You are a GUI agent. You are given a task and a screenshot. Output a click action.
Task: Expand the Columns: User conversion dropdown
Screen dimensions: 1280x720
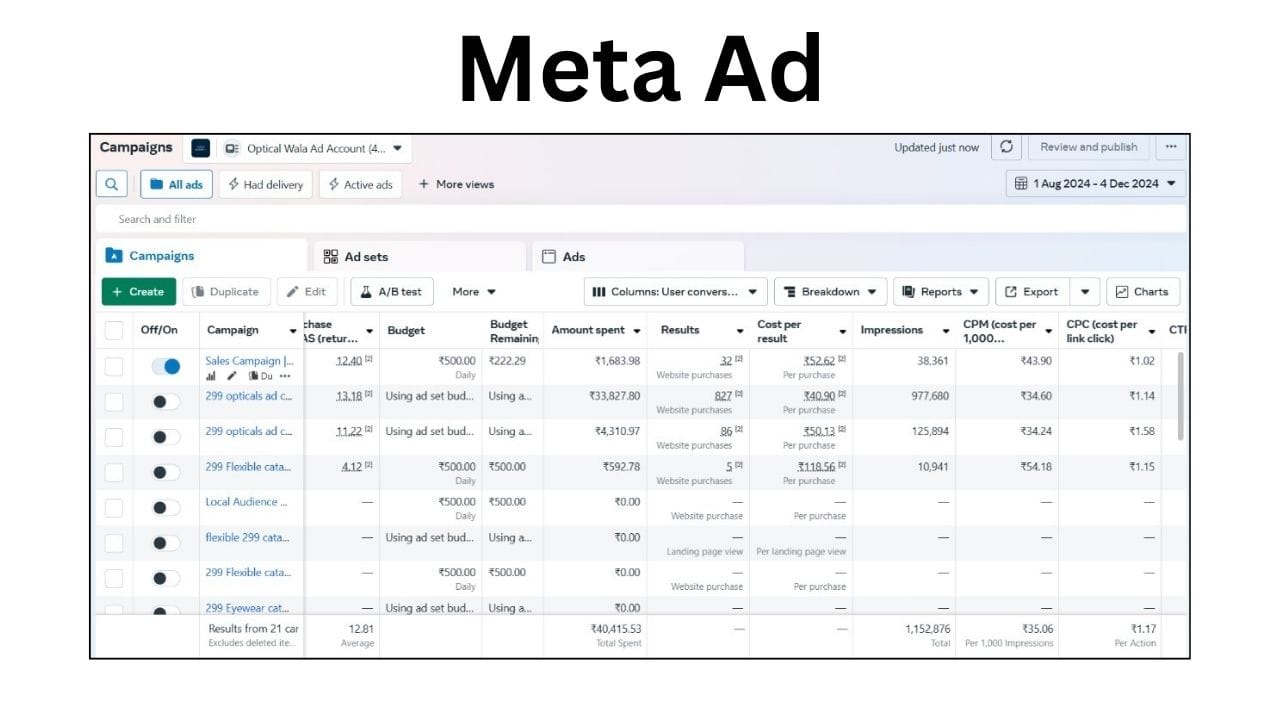676,292
